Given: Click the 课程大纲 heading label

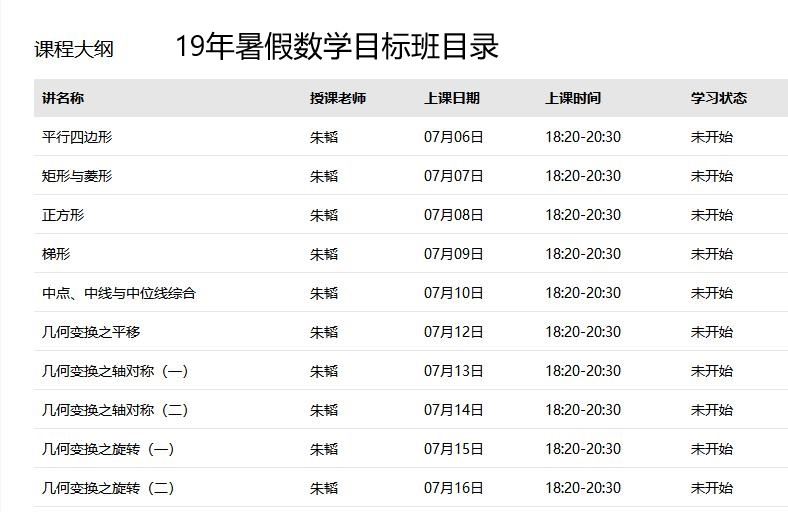Looking at the screenshot, I should (x=74, y=49).
